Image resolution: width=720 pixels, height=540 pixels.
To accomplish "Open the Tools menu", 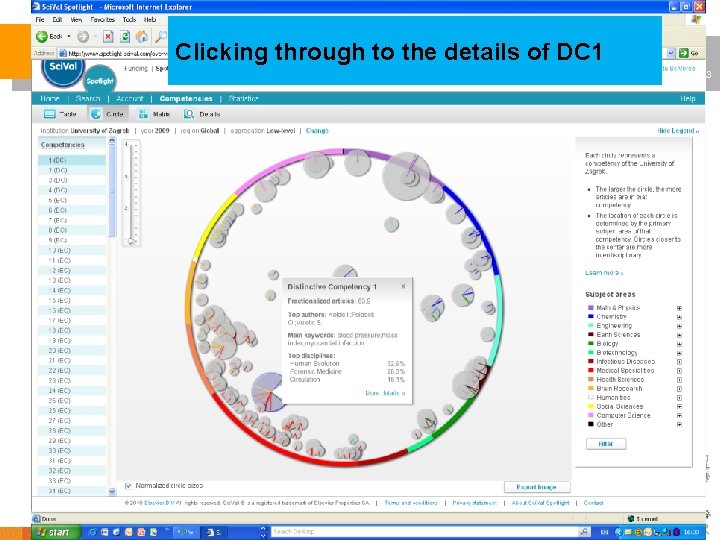I will pos(129,20).
